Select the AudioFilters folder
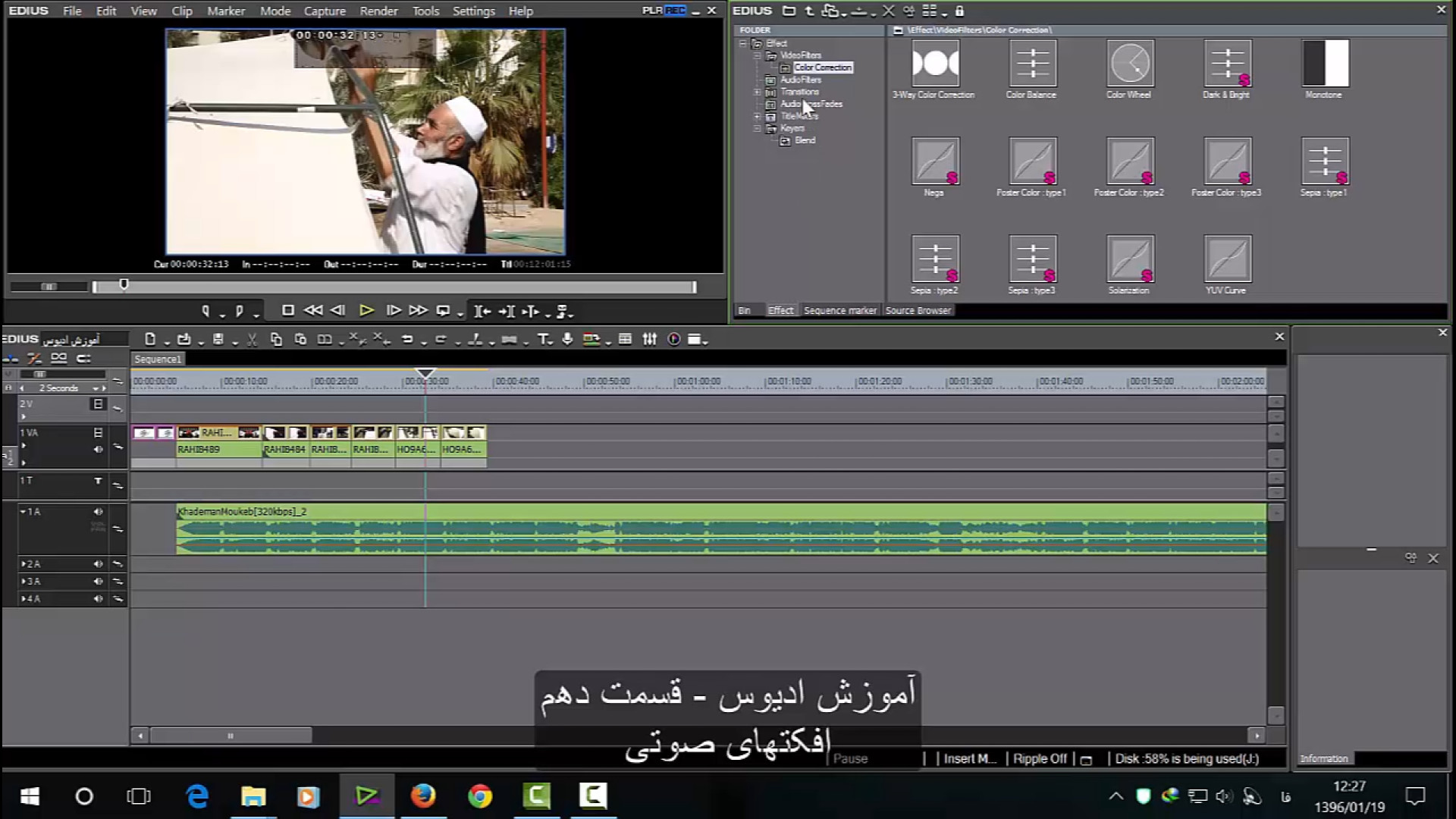 (801, 80)
